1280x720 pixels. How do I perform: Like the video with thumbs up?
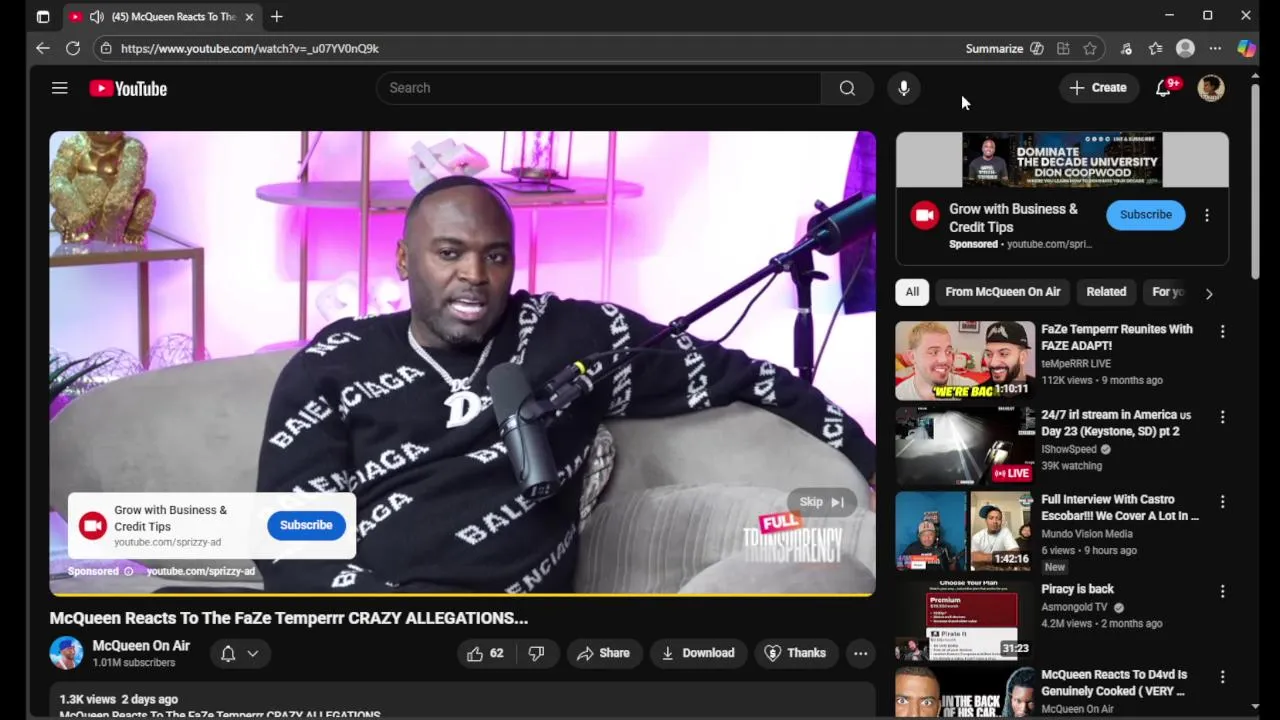point(485,653)
